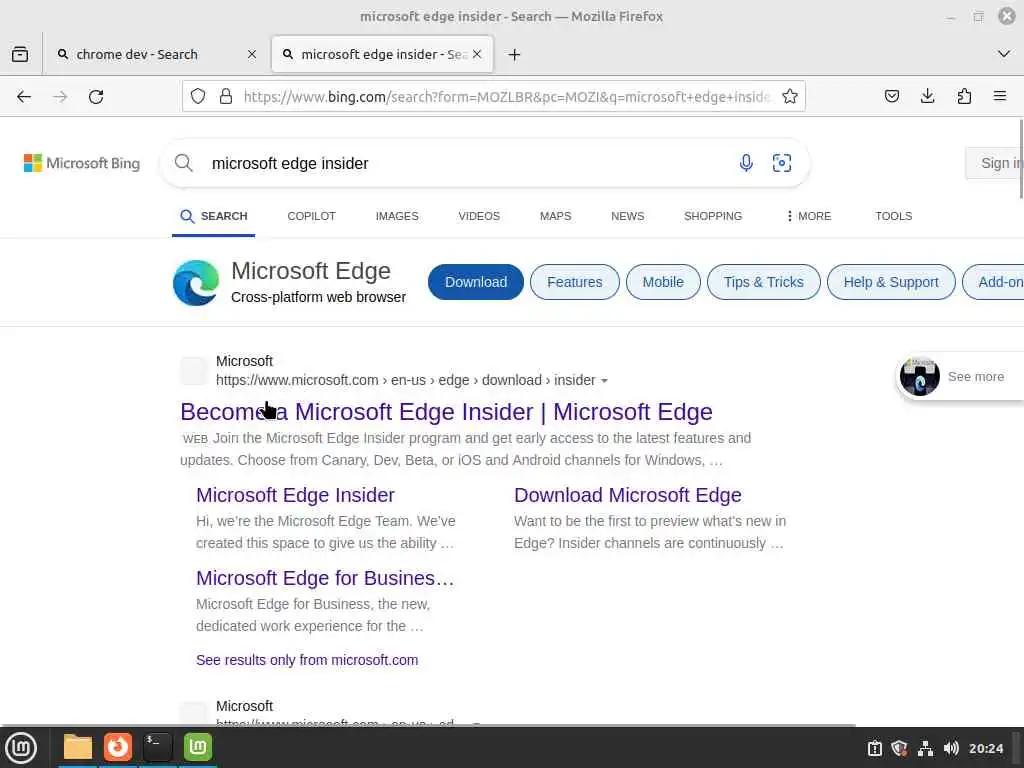
Task: Open Firefox downloads panel
Action: point(927,97)
